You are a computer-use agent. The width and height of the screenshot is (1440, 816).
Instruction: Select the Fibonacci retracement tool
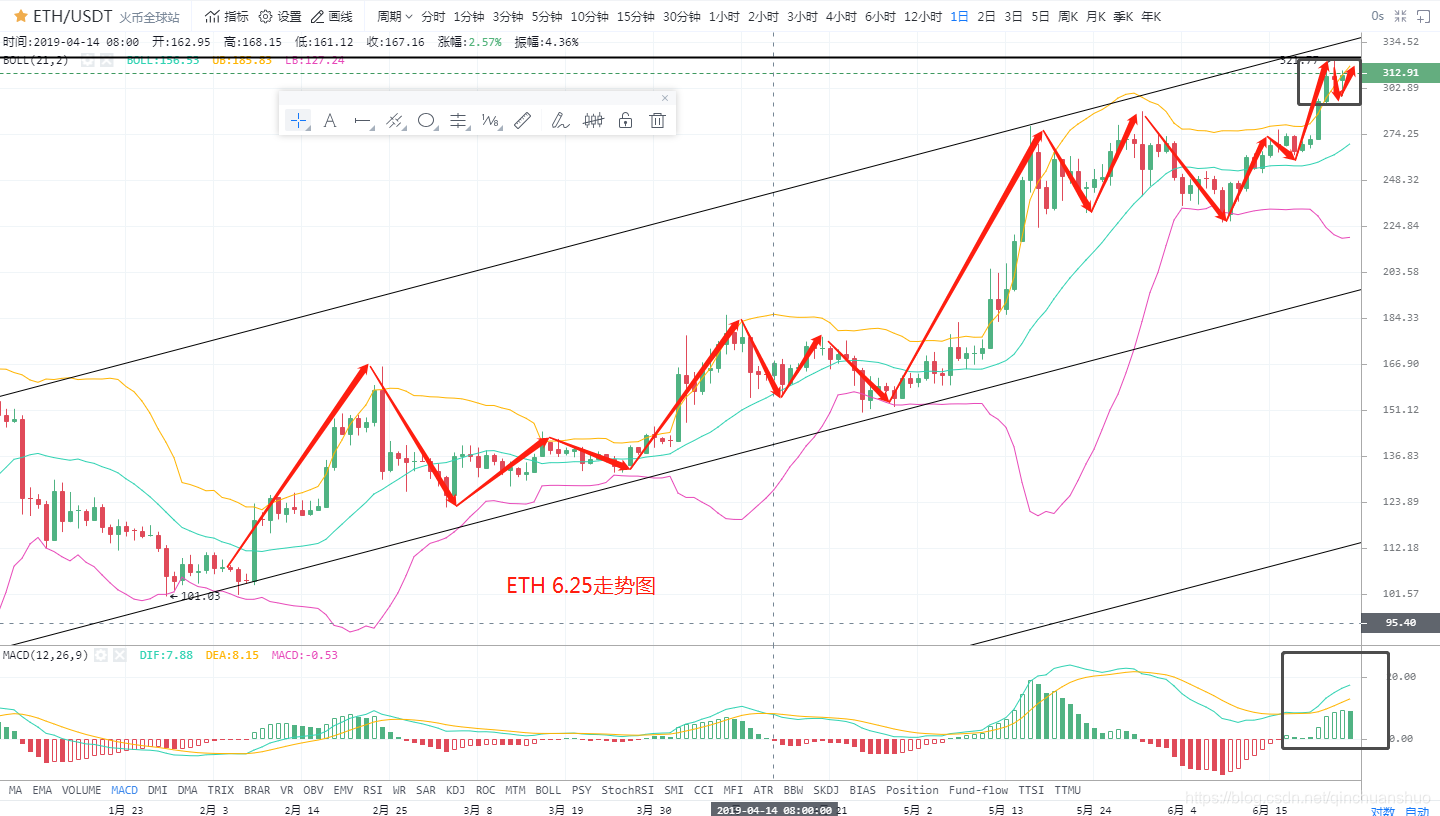coord(458,121)
